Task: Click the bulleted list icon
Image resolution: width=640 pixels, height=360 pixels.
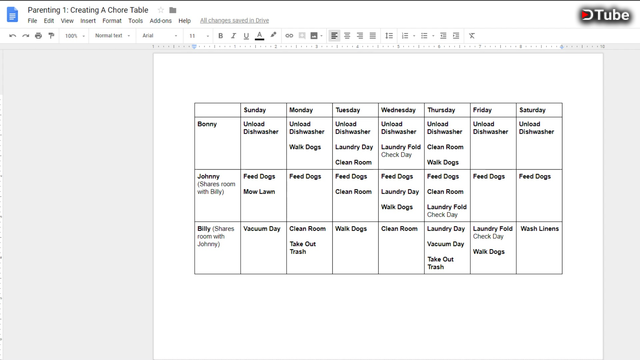Action: [x=424, y=36]
